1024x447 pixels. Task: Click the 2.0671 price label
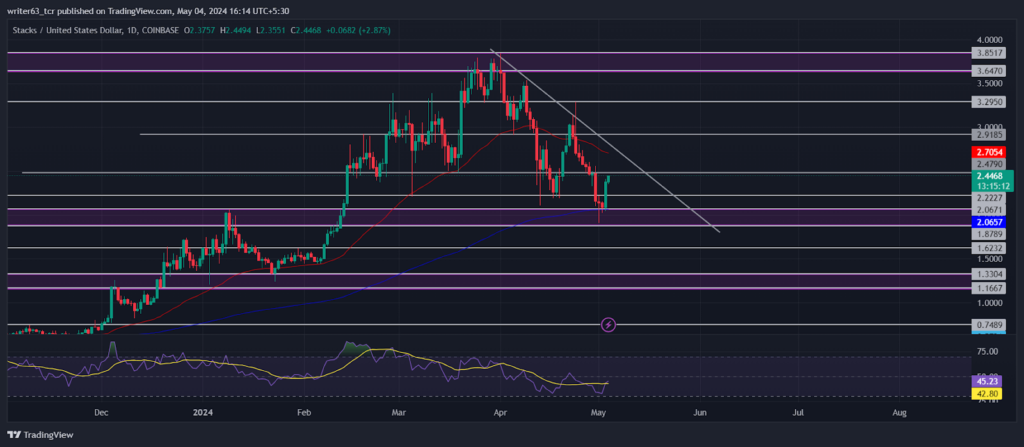click(987, 210)
